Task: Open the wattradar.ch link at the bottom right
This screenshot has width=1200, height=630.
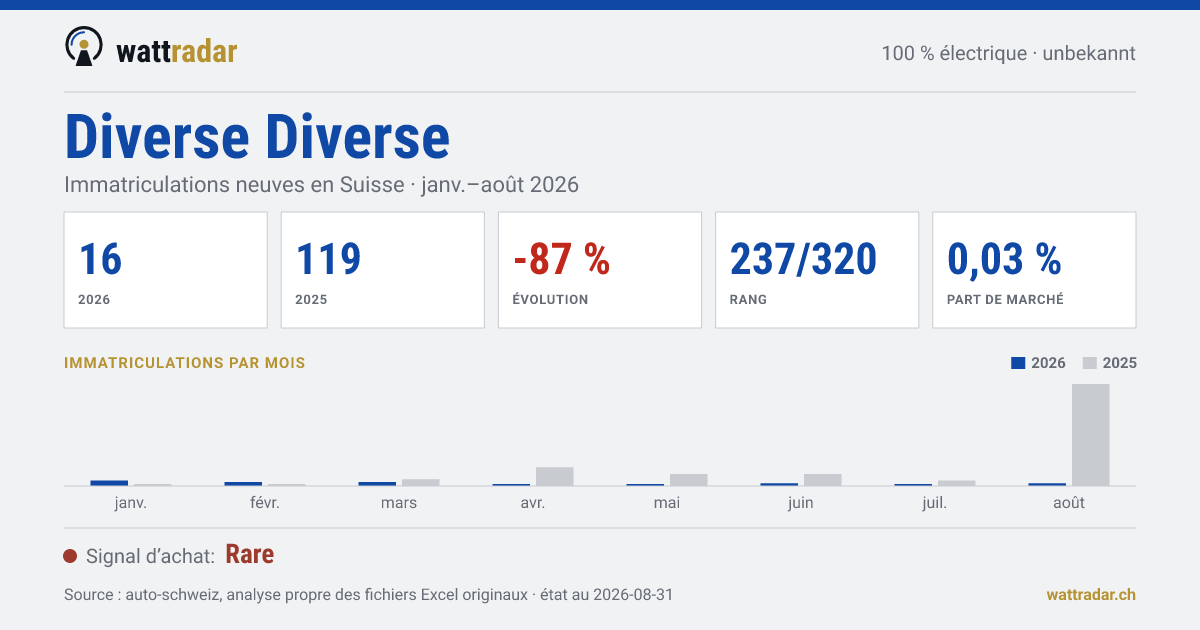Action: click(1091, 594)
